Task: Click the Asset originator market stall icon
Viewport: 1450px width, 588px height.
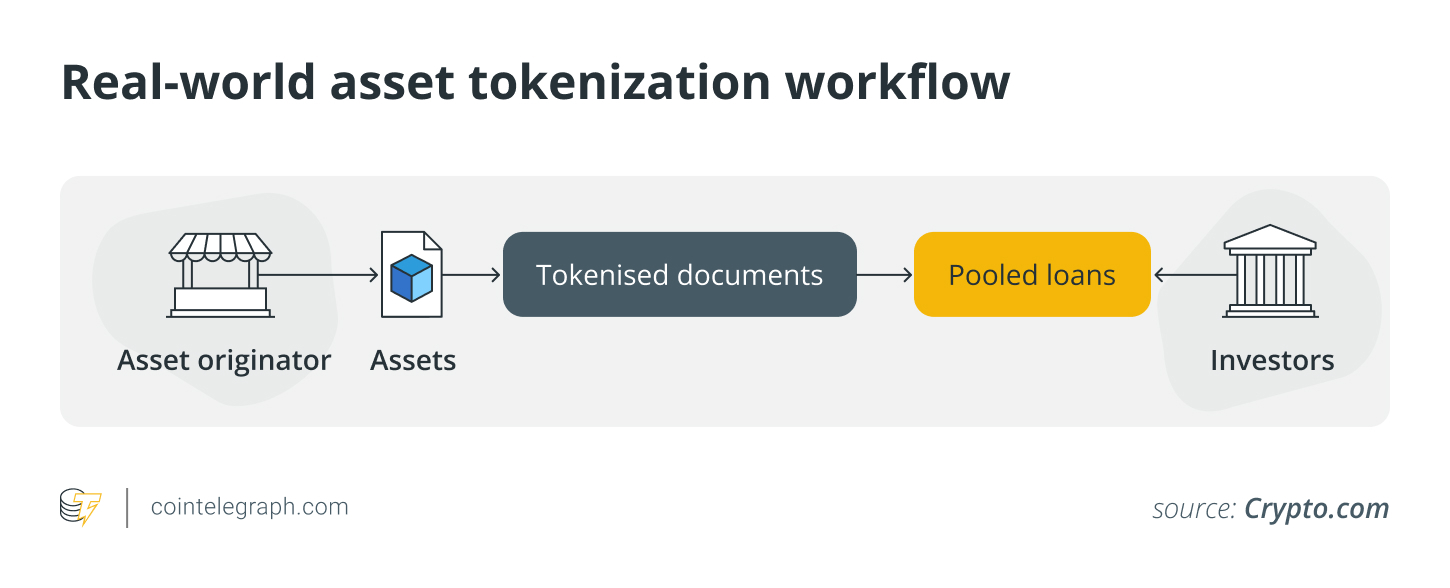Action: click(221, 275)
